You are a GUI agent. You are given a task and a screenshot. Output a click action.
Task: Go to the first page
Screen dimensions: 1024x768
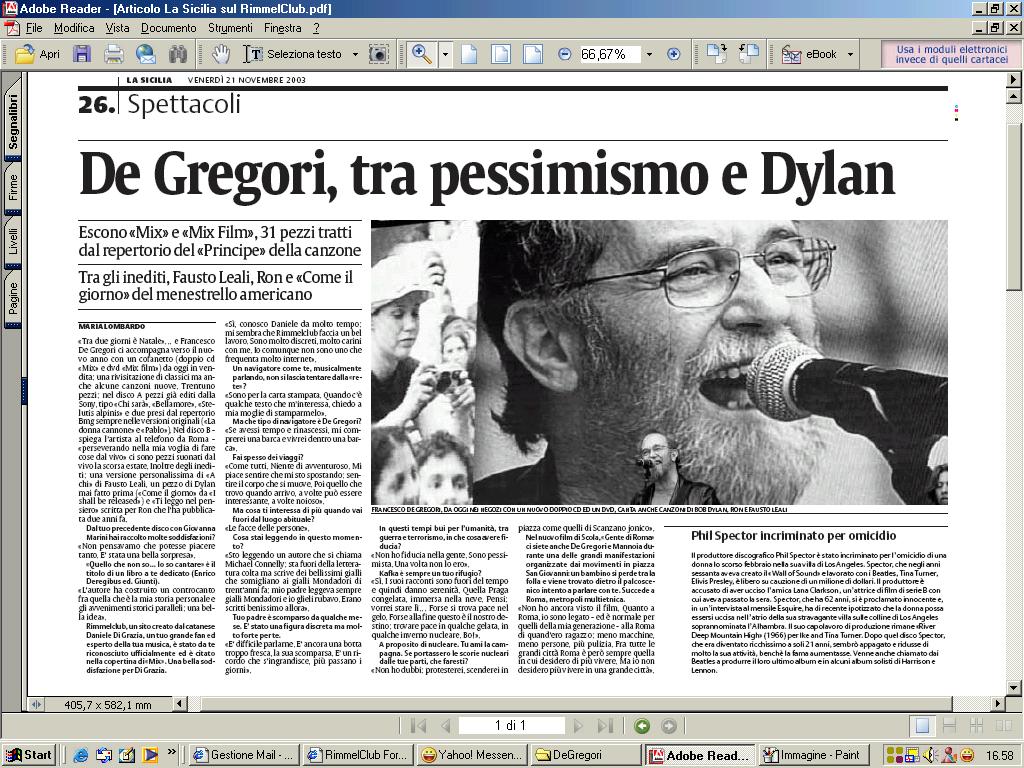pyautogui.click(x=419, y=726)
